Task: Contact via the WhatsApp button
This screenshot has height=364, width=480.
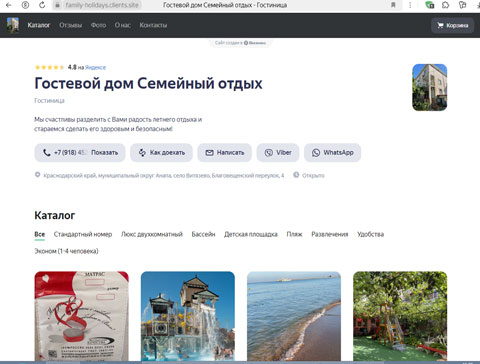Action: click(332, 153)
